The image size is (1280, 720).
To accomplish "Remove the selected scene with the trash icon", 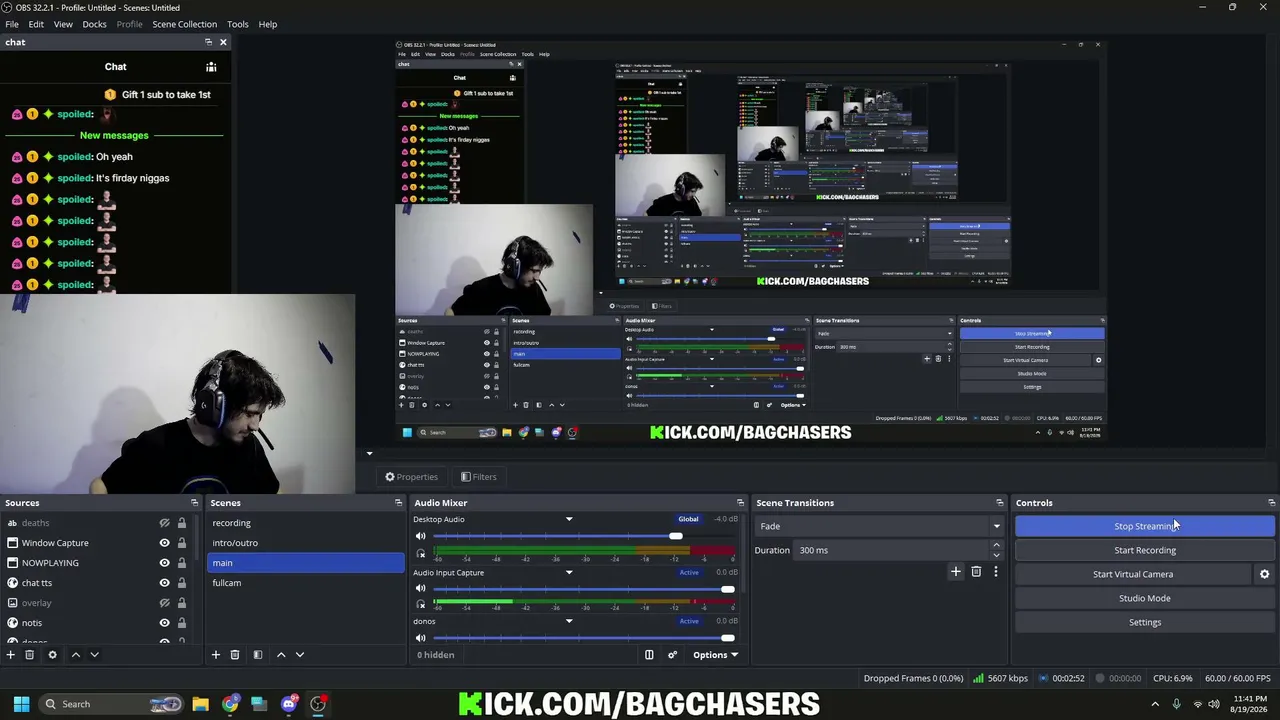I will click(x=235, y=655).
